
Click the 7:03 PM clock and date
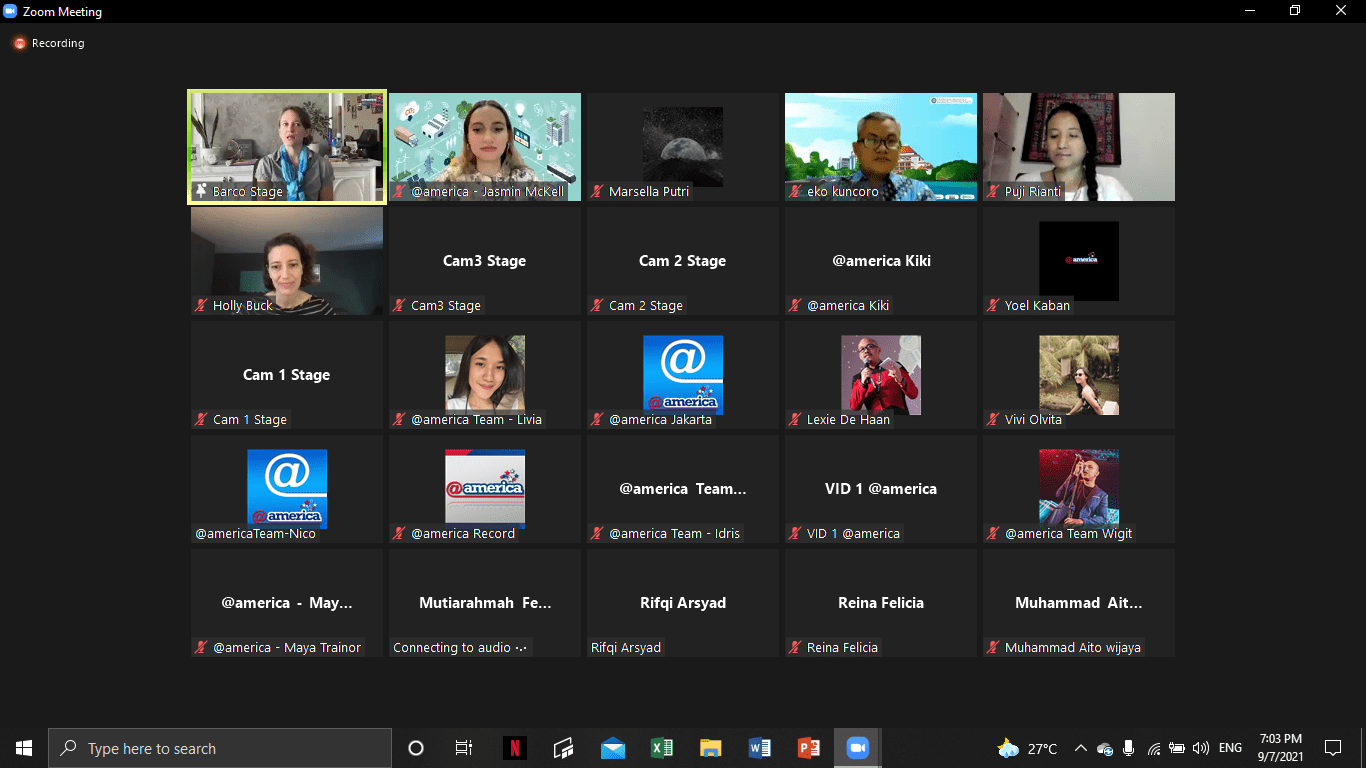click(1280, 748)
